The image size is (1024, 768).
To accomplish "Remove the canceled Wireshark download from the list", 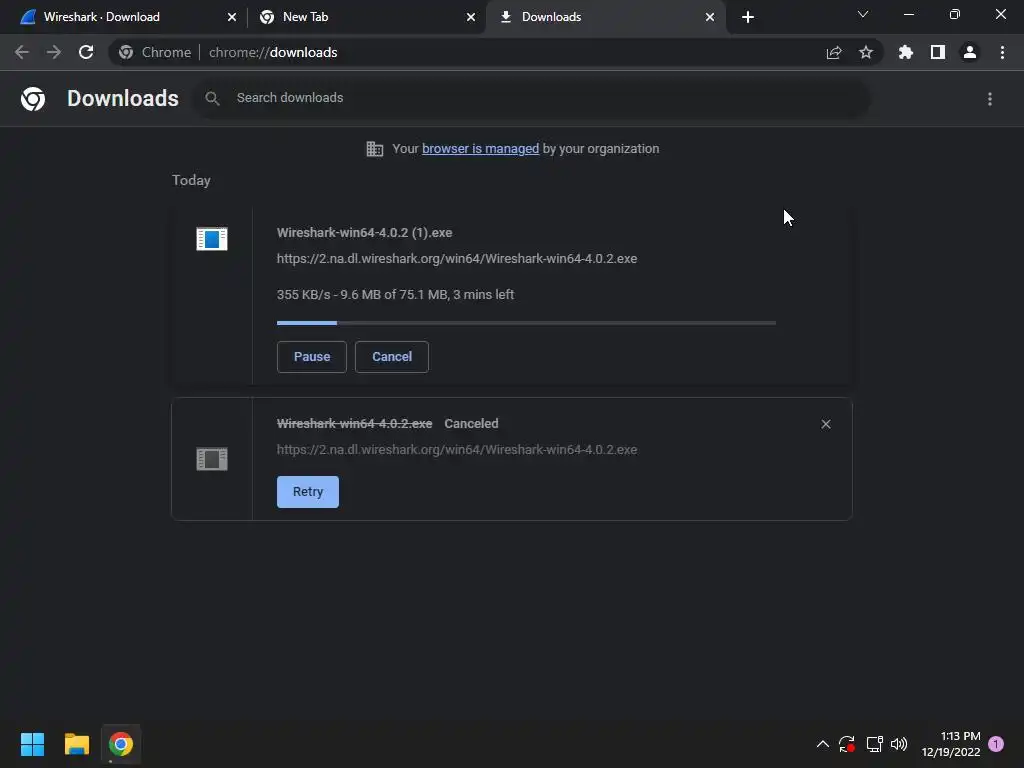I will click(x=826, y=424).
